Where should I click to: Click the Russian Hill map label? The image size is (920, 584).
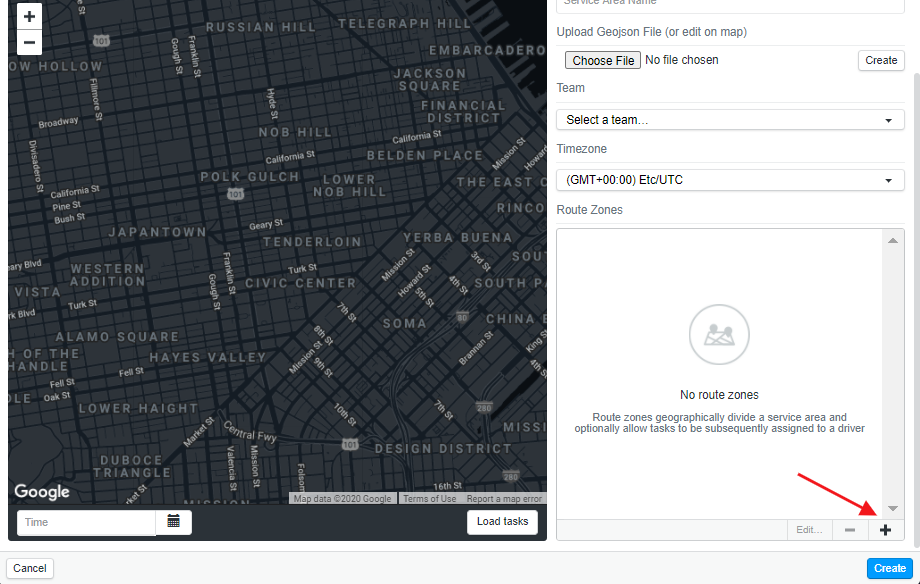[x=261, y=27]
